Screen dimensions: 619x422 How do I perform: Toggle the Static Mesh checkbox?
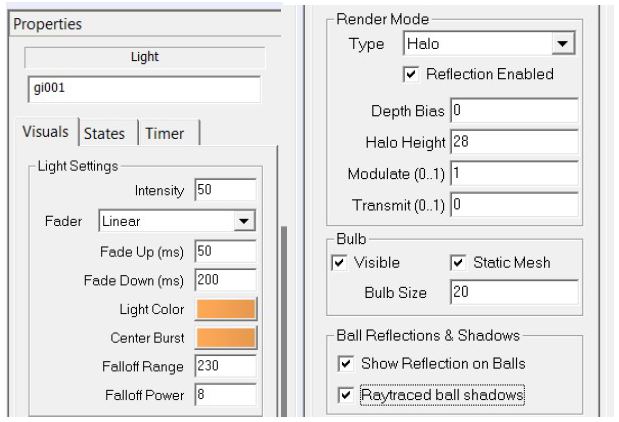(458, 263)
